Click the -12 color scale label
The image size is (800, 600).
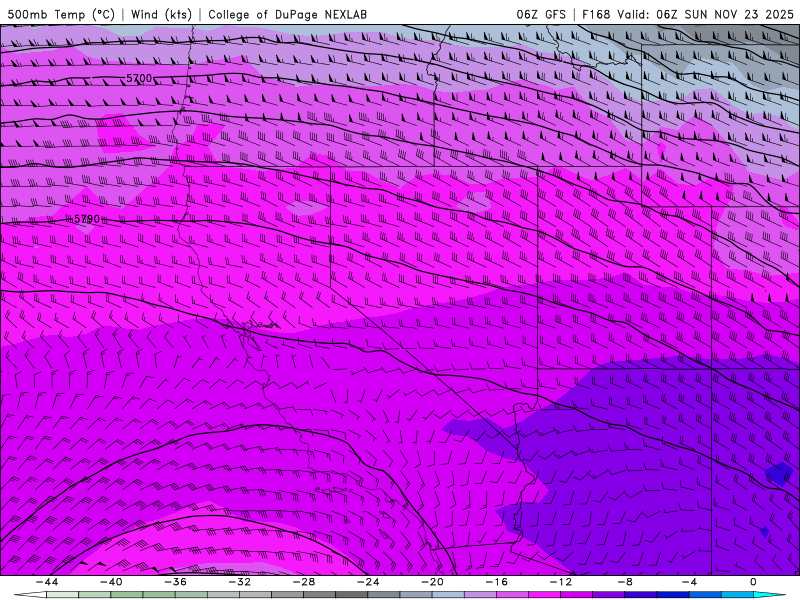coord(561,582)
